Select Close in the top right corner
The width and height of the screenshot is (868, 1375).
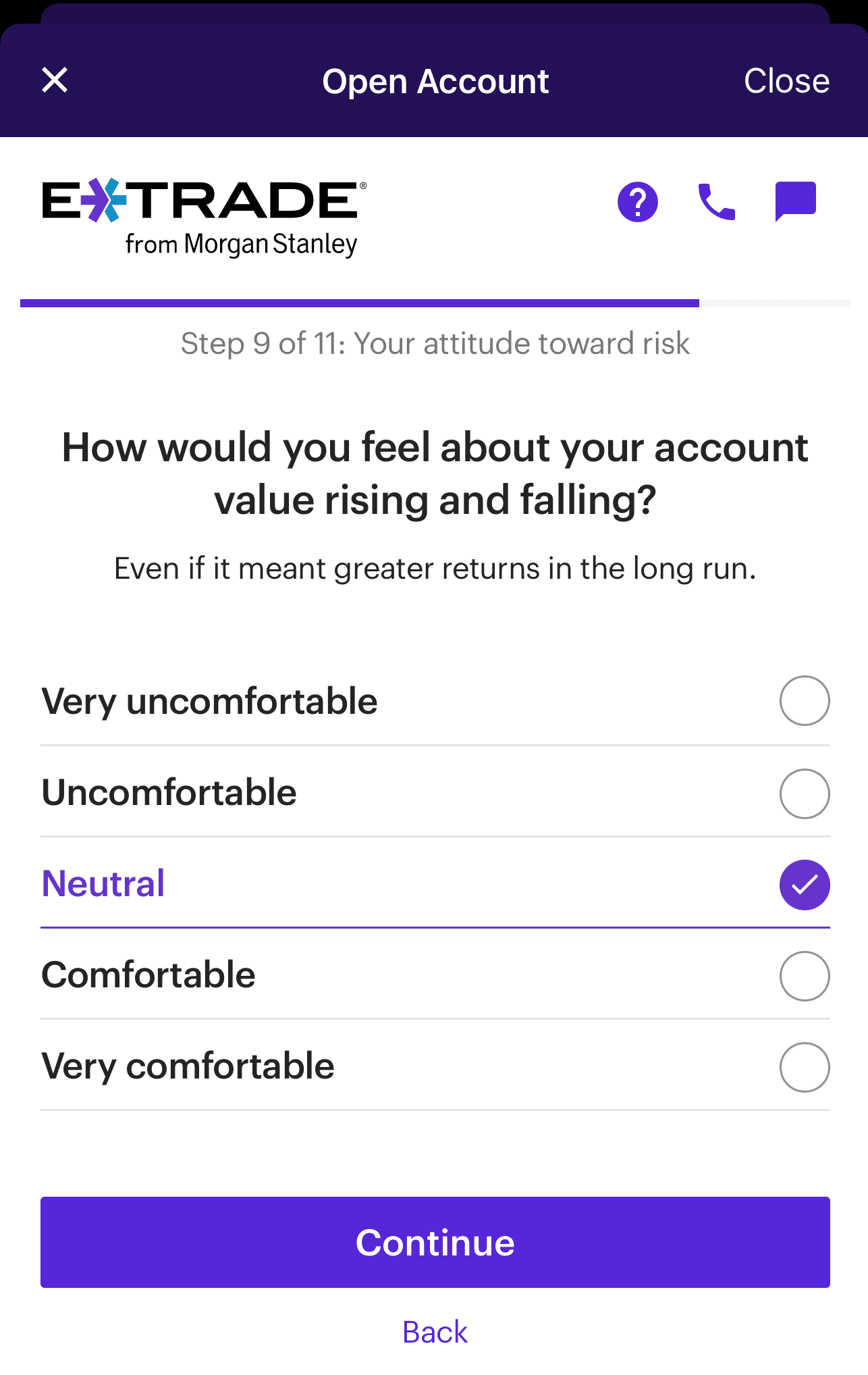786,80
